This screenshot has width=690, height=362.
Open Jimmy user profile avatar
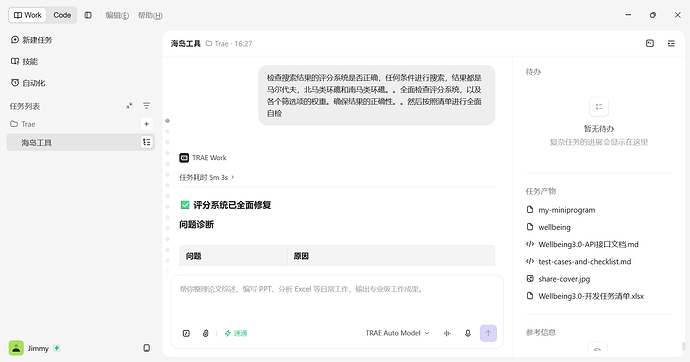(x=16, y=348)
